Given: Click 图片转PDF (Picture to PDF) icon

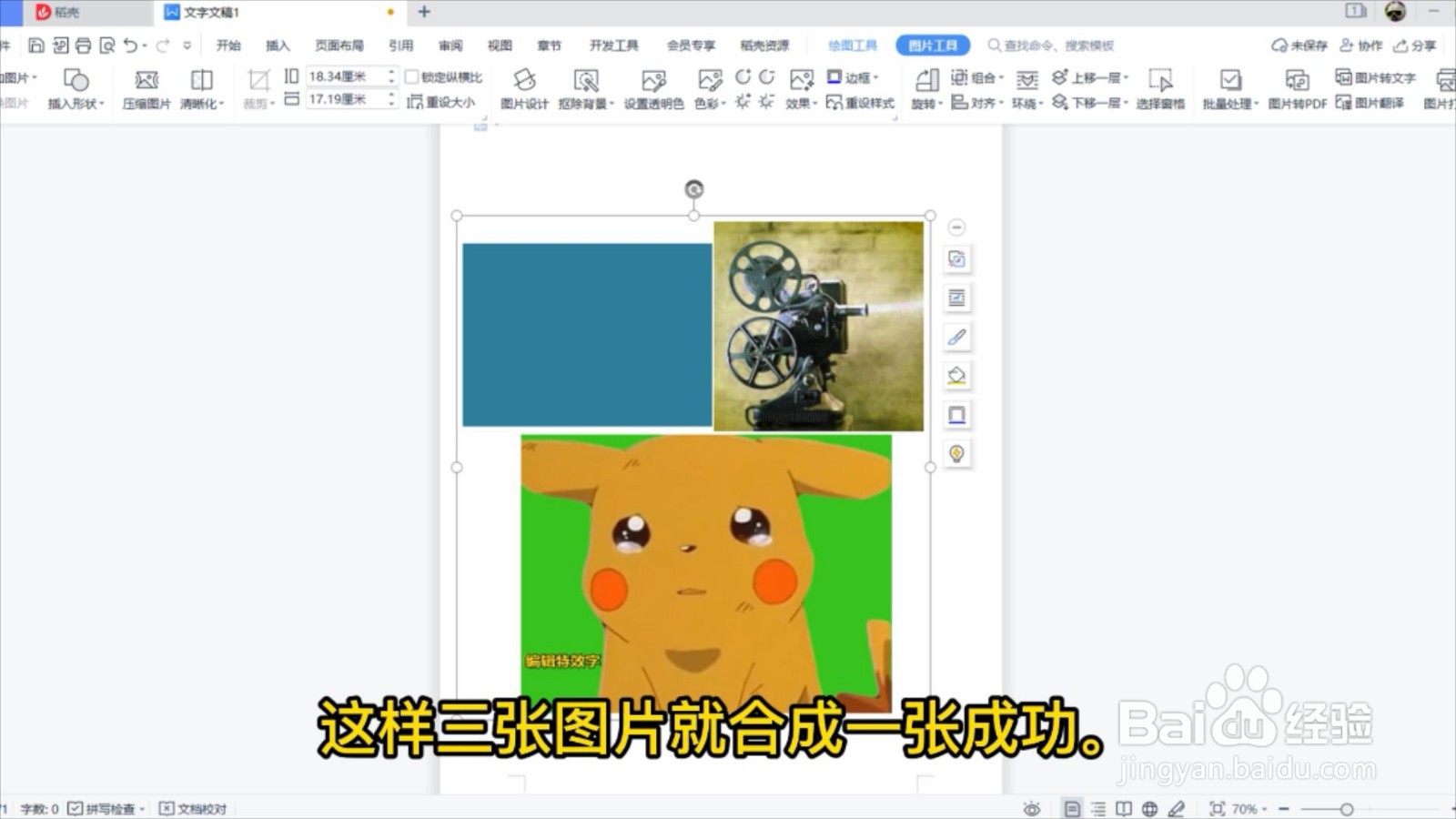Looking at the screenshot, I should 1298,89.
